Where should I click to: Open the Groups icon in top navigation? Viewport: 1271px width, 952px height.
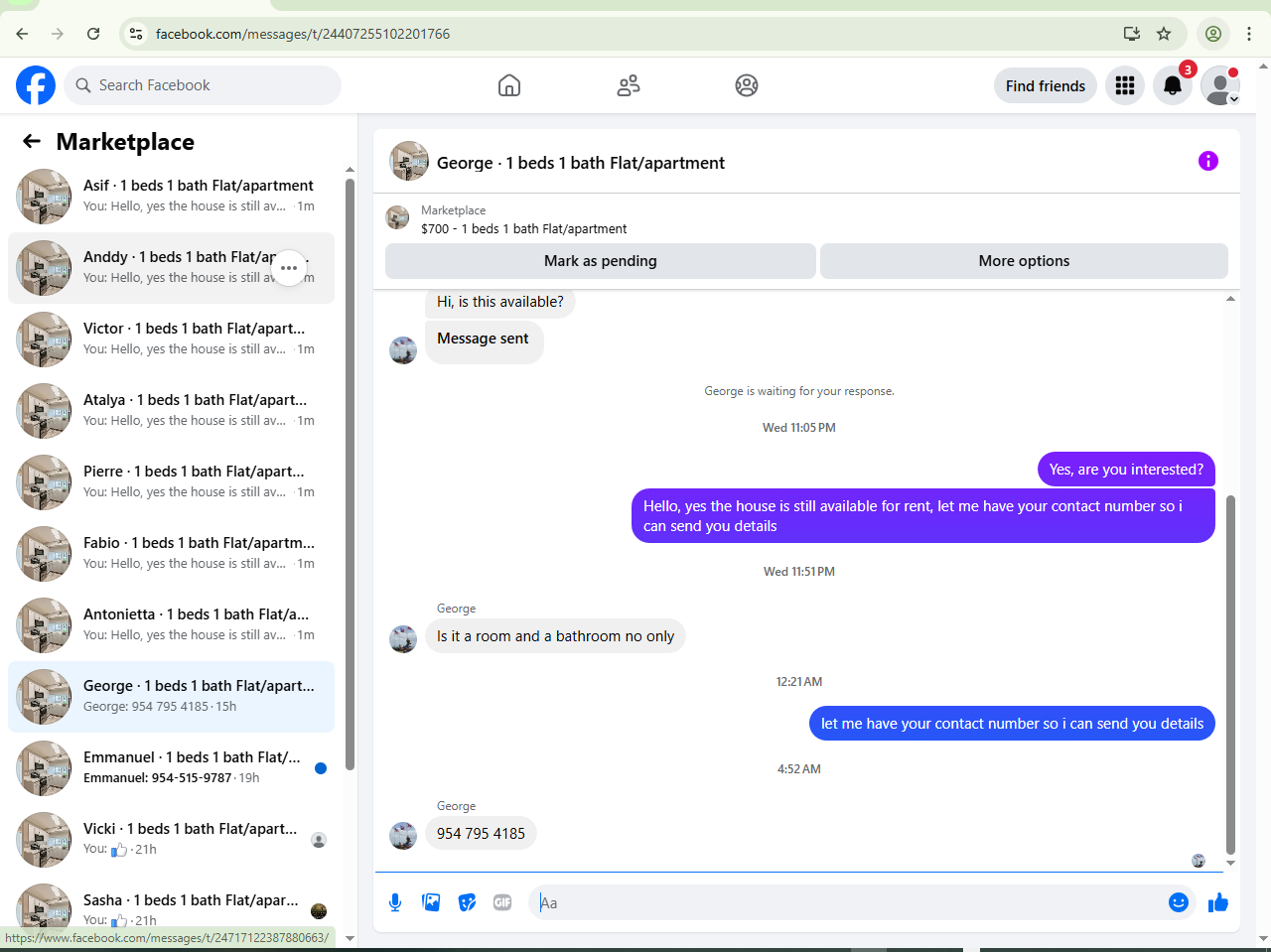(x=747, y=85)
